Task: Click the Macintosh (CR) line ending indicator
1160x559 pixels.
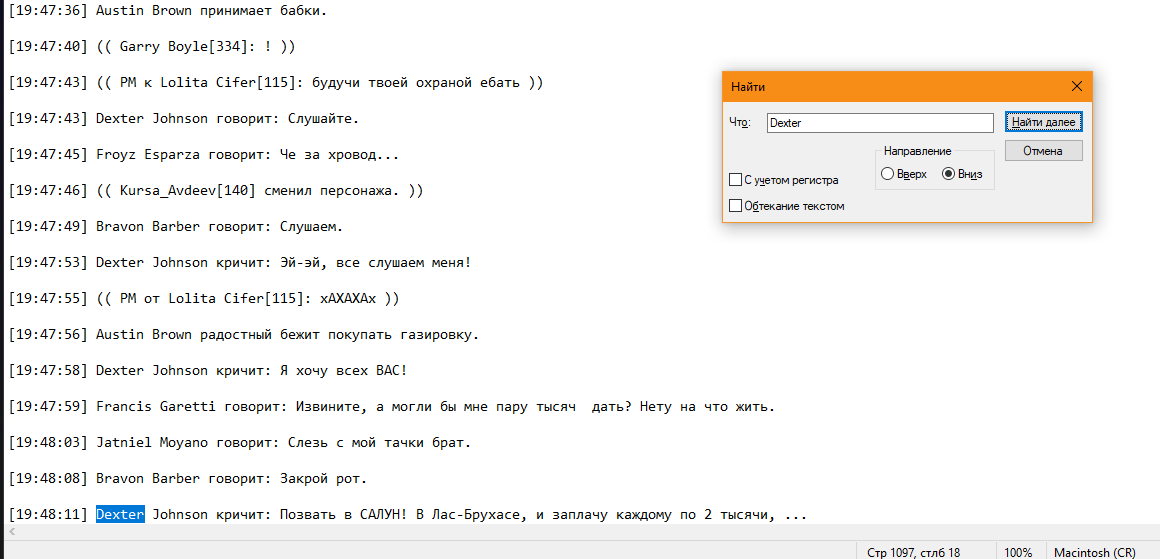Action: (1095, 552)
